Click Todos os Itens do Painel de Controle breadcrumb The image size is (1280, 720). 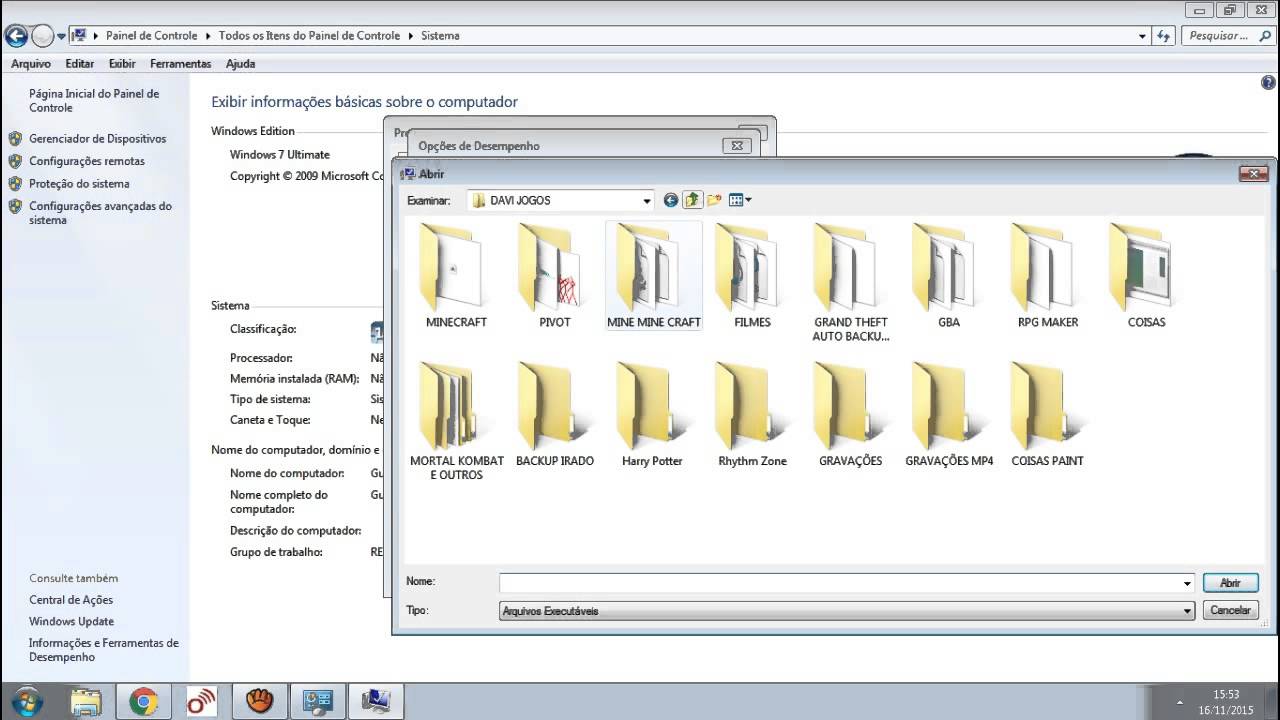[x=309, y=35]
